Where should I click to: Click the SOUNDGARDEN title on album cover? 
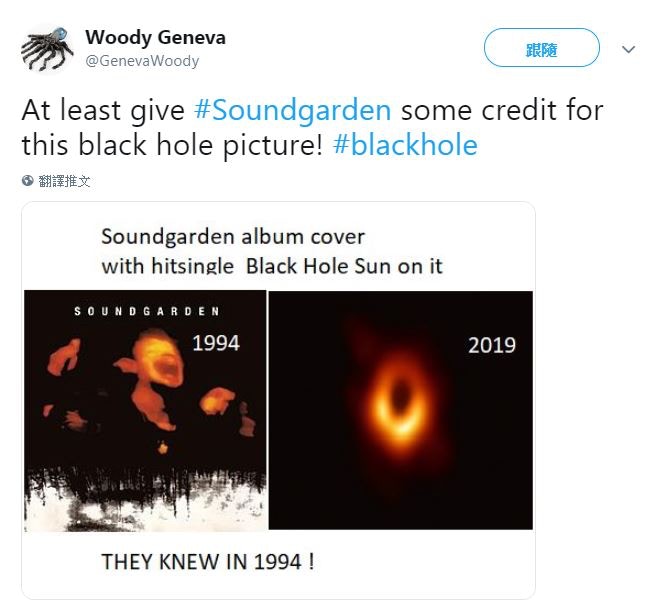(147, 312)
